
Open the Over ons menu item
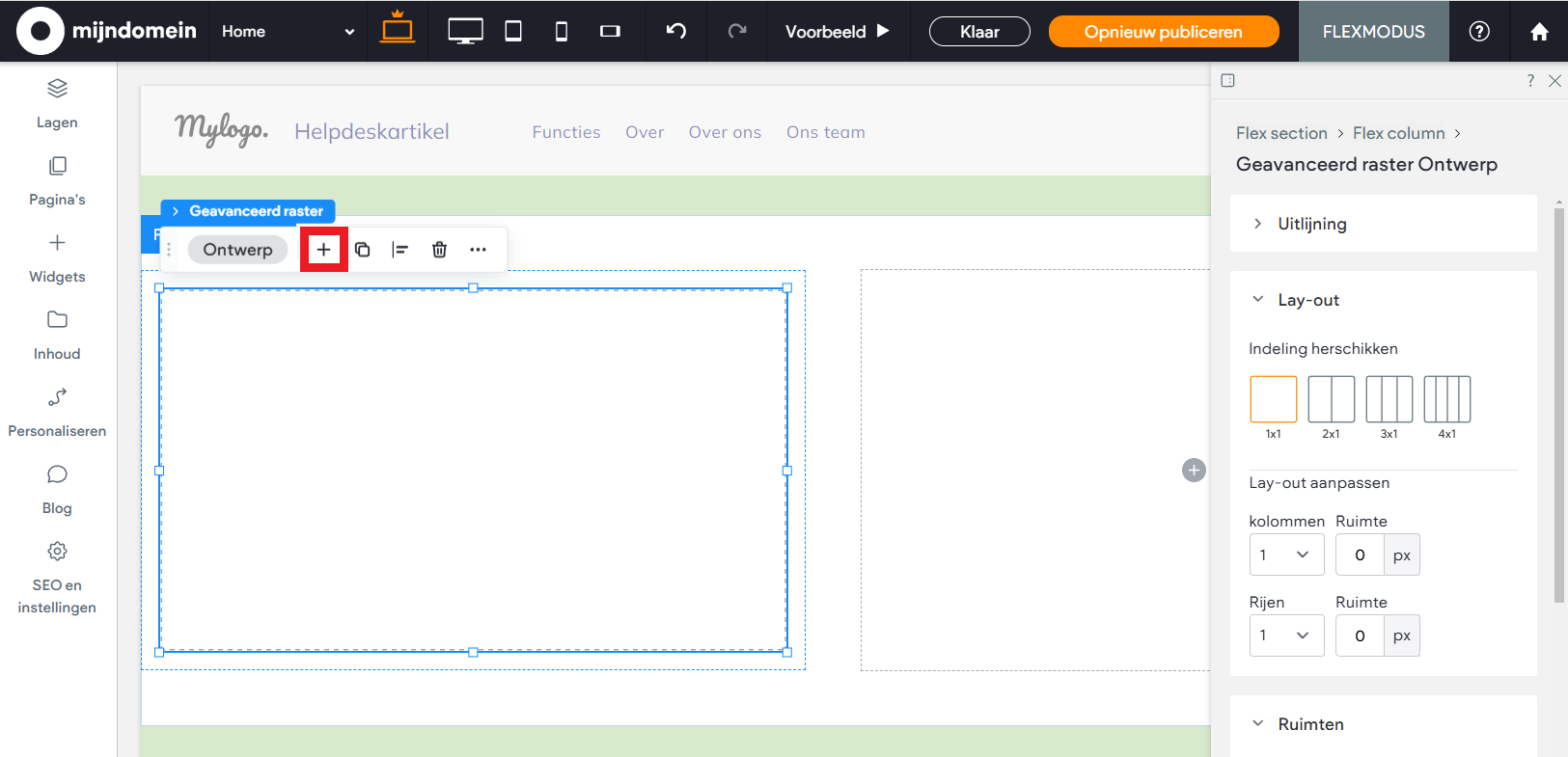point(725,132)
